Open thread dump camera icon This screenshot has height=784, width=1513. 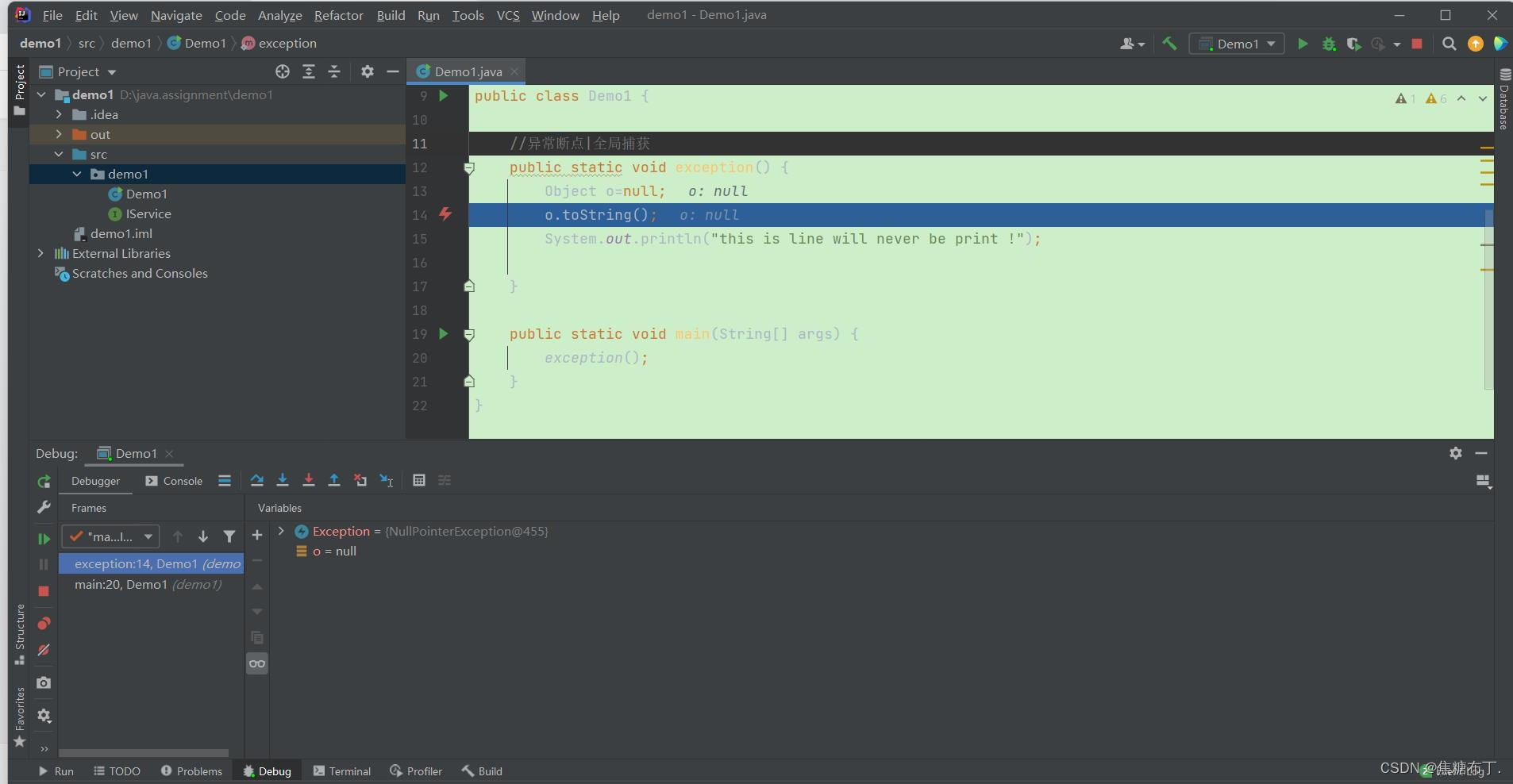tap(44, 682)
